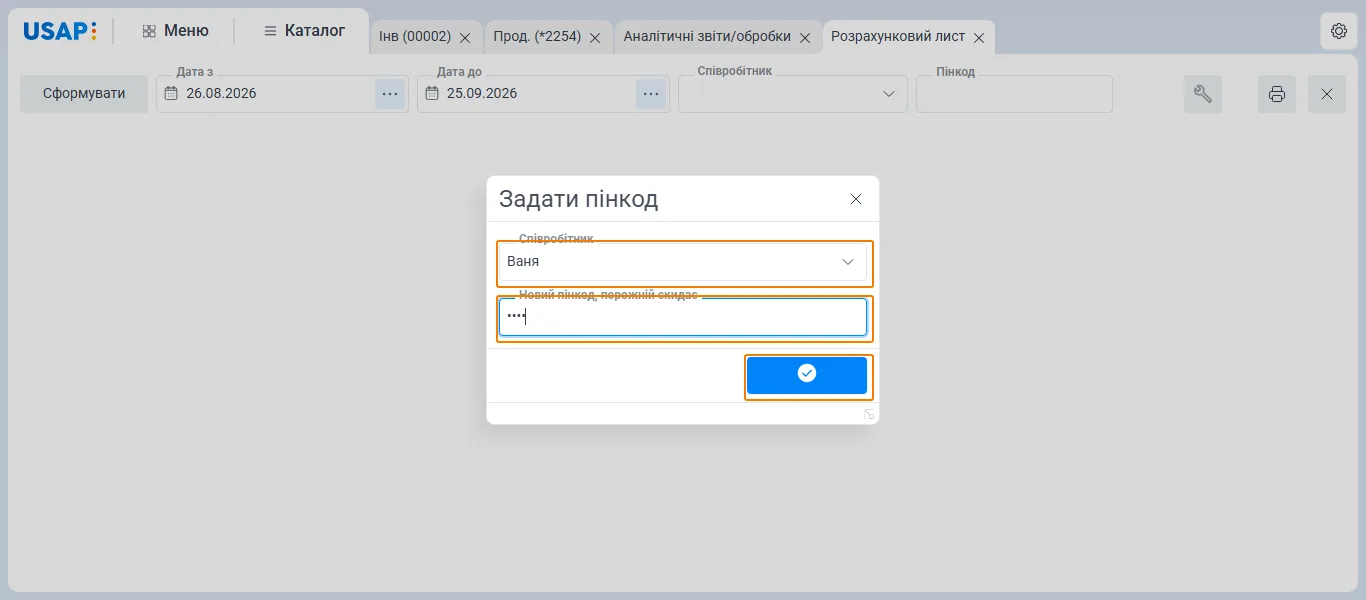Click the Сформувати button
1366x600 pixels.
click(x=84, y=94)
